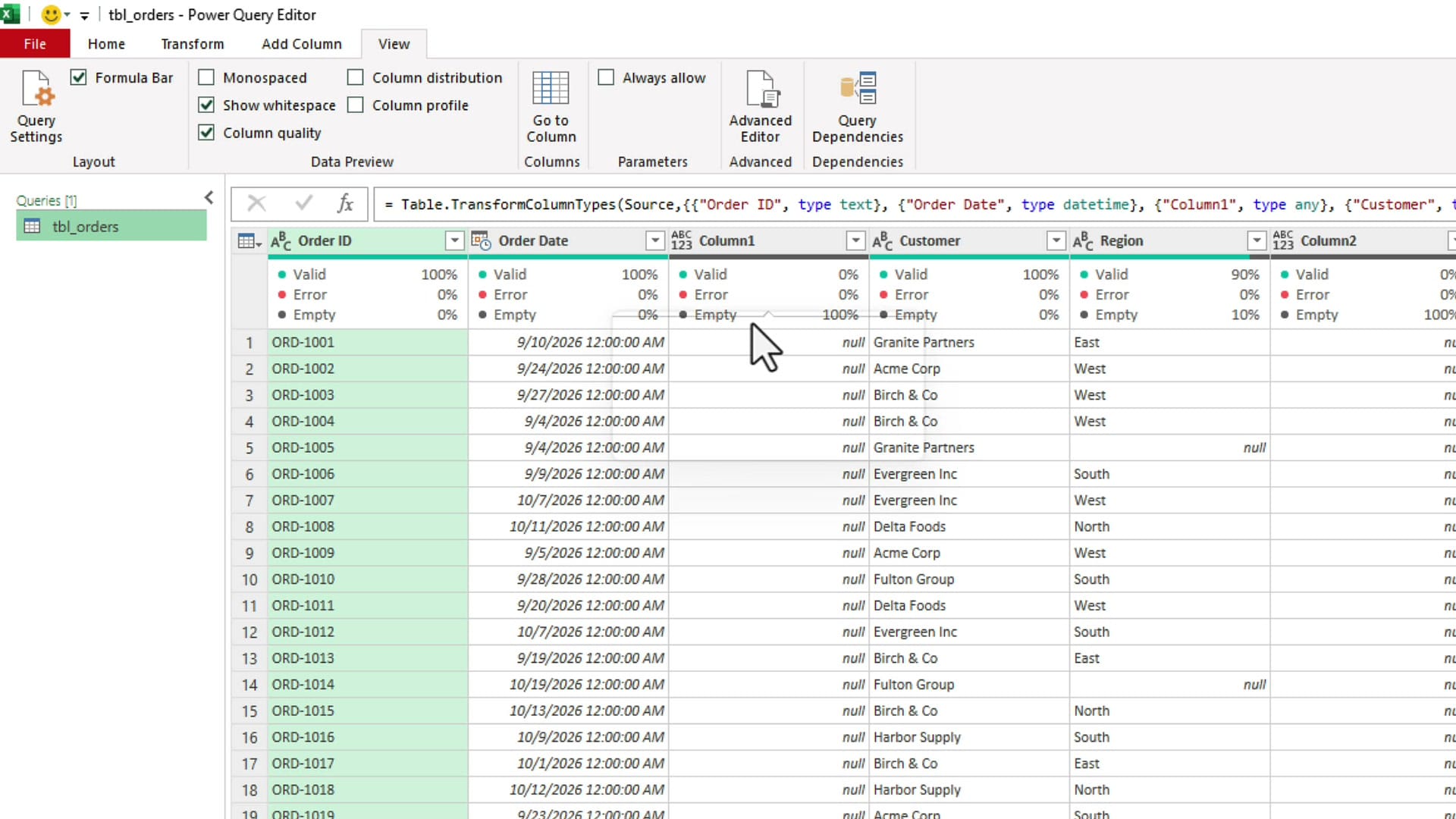
Task: Change Order ID column data type icon
Action: tap(281, 241)
